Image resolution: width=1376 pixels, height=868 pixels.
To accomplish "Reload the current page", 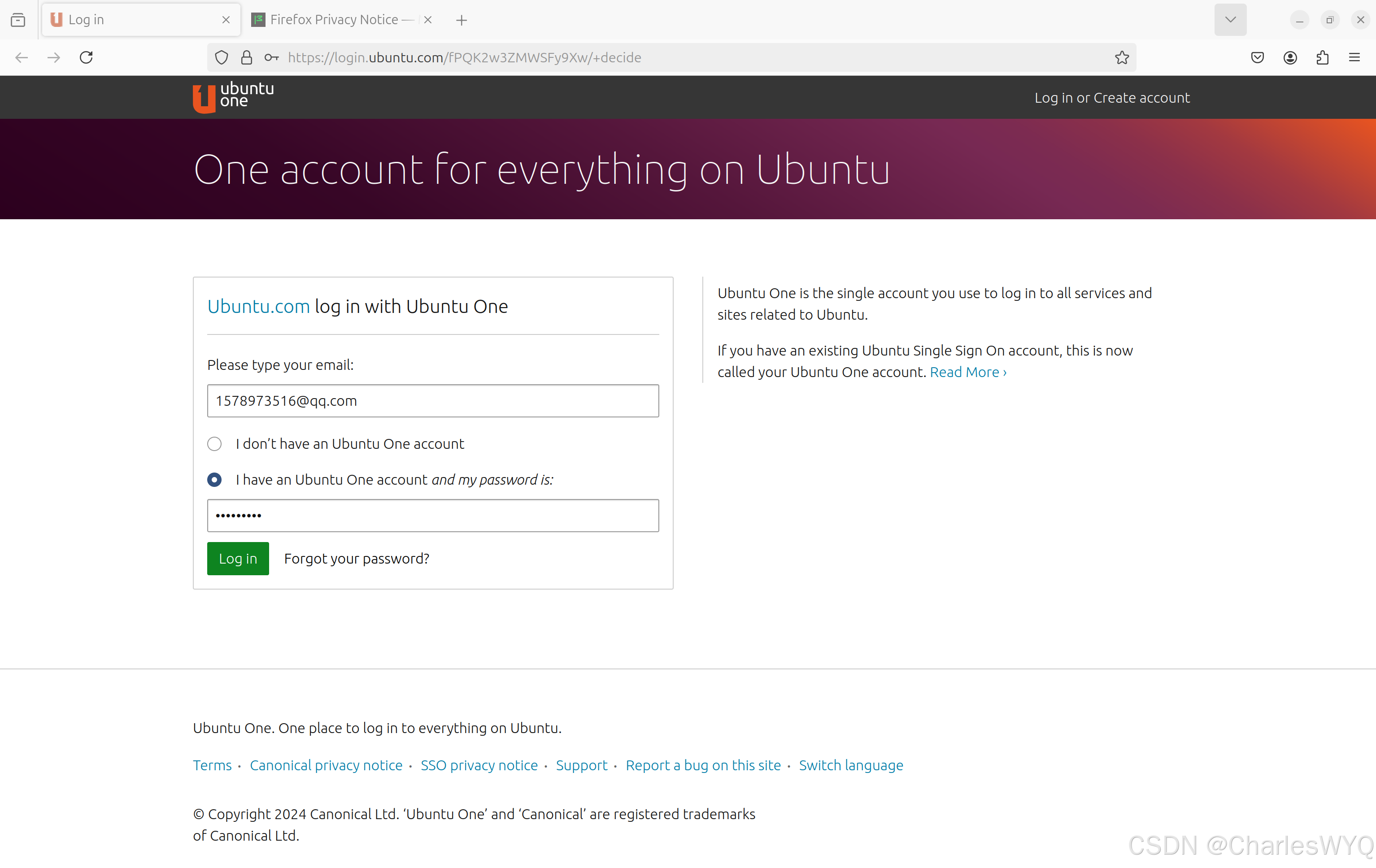I will pyautogui.click(x=86, y=57).
